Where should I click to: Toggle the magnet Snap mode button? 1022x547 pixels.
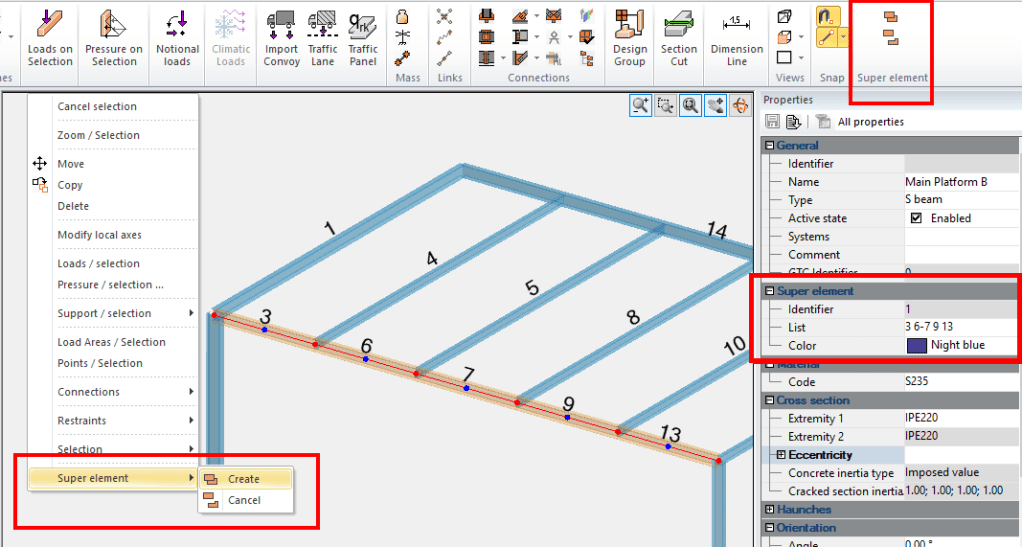click(x=828, y=17)
